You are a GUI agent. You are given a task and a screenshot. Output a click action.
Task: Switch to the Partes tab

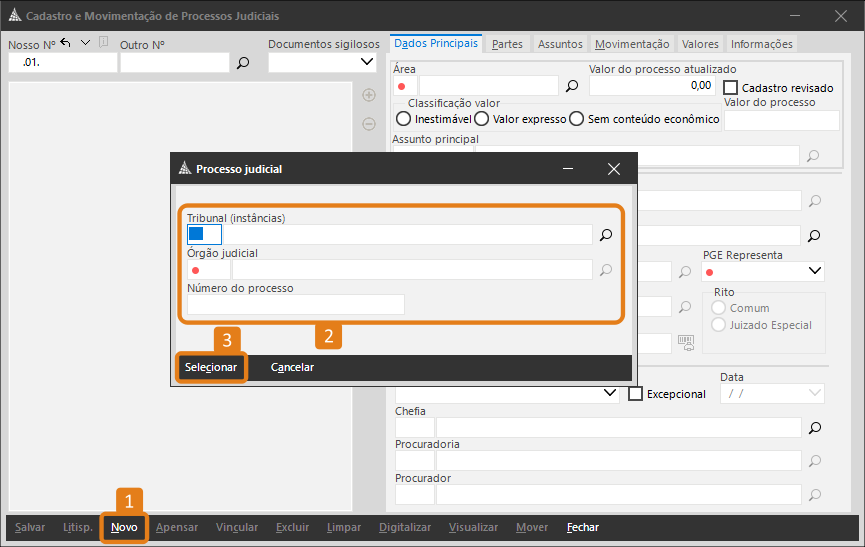(x=507, y=44)
